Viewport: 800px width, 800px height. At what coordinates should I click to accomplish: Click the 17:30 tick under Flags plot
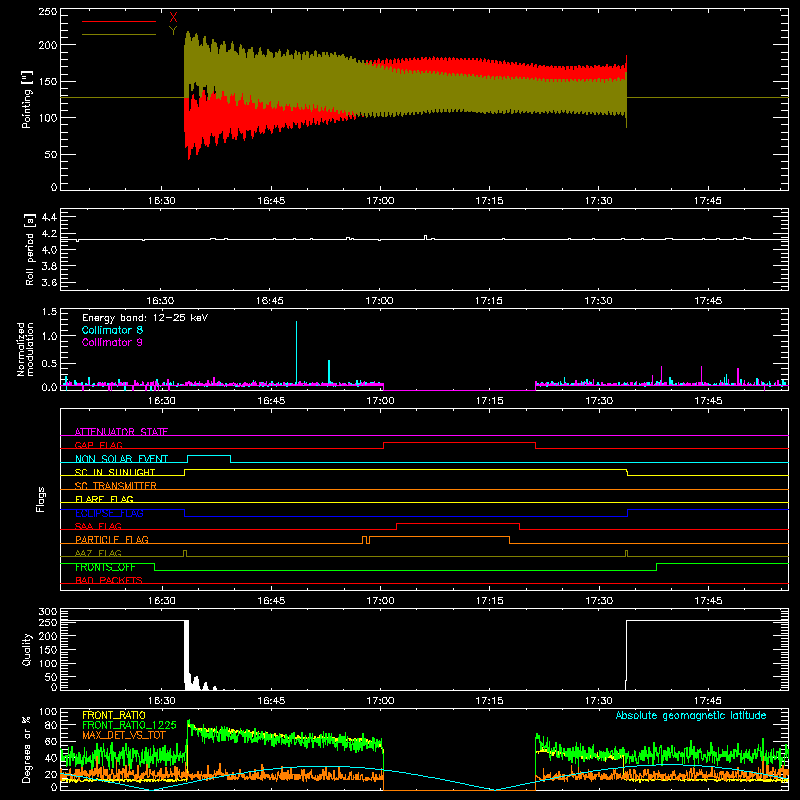(598, 601)
